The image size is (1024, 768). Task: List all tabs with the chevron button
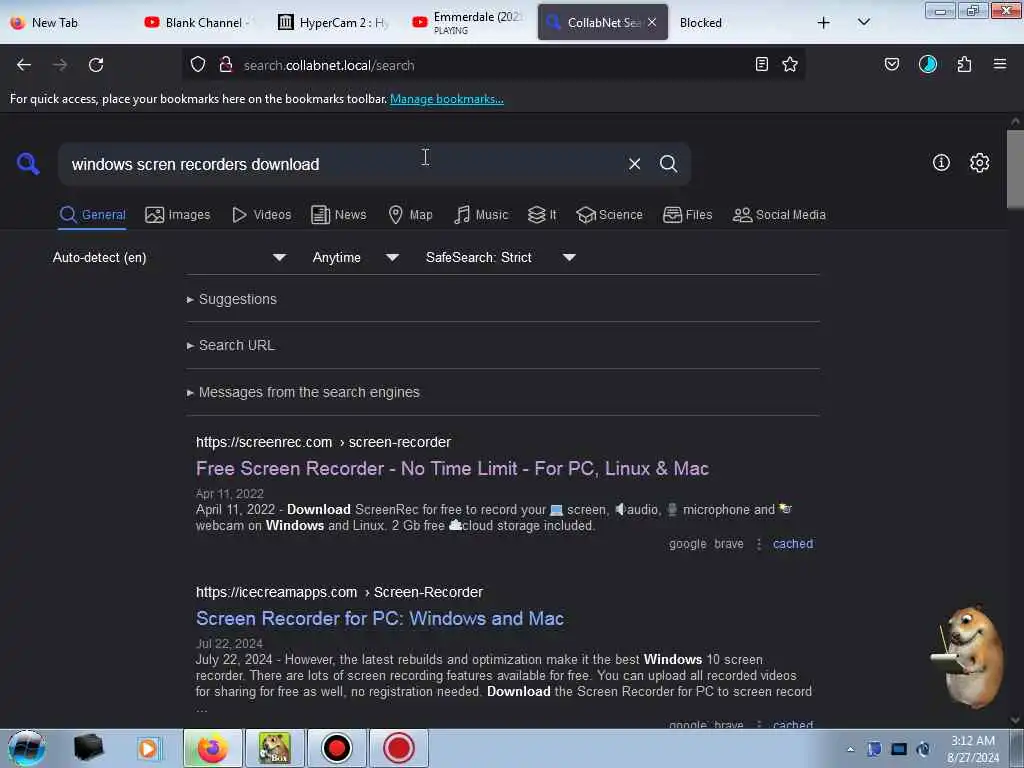pyautogui.click(x=864, y=22)
